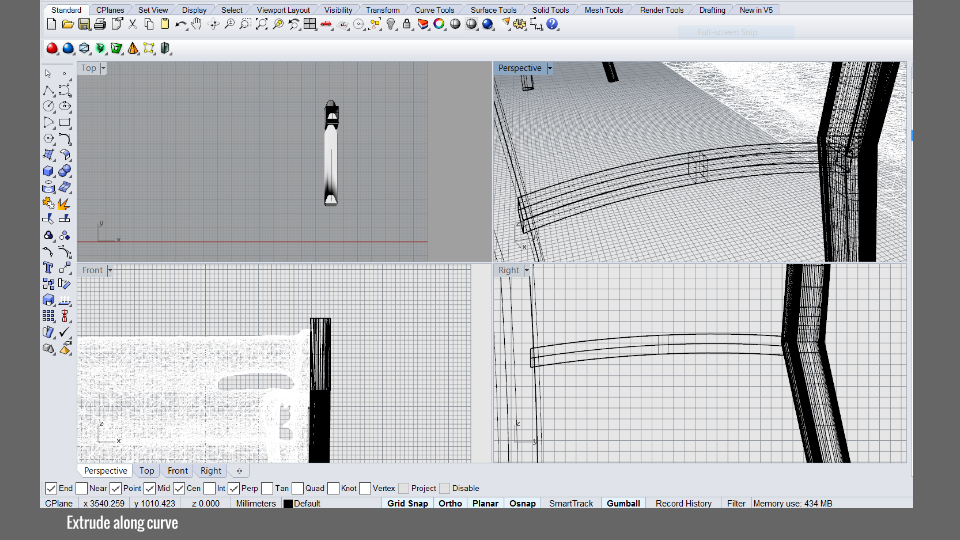This screenshot has height=540, width=960.
Task: Click the Gumball status bar button
Action: (623, 503)
